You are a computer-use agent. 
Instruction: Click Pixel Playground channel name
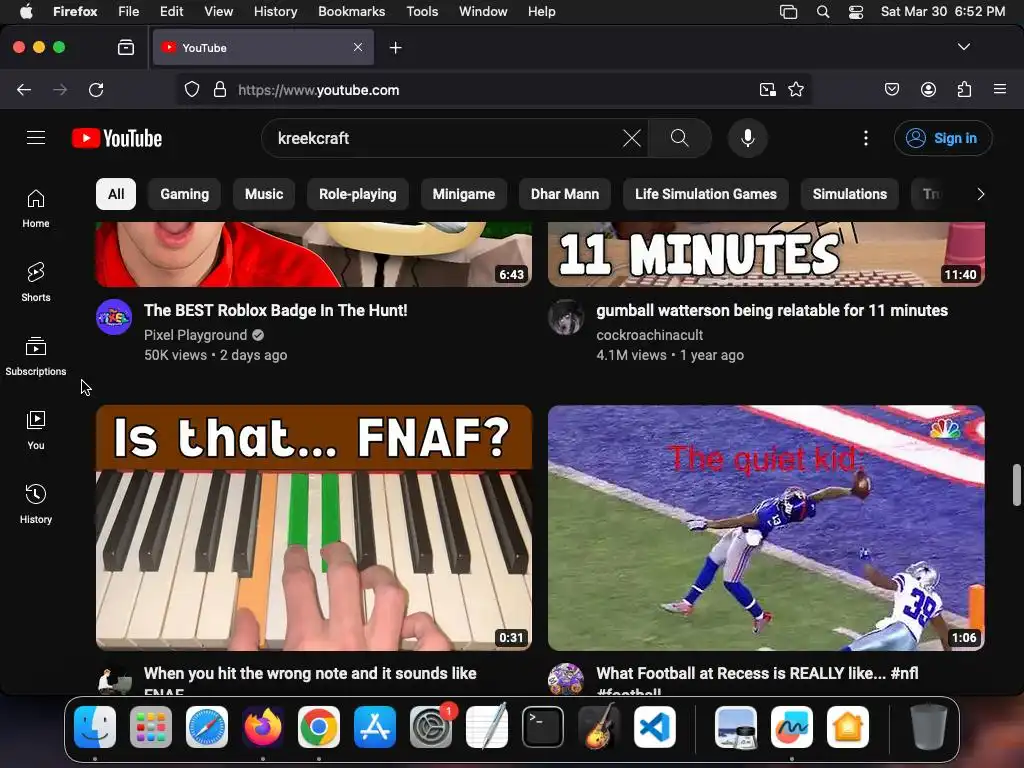point(195,335)
